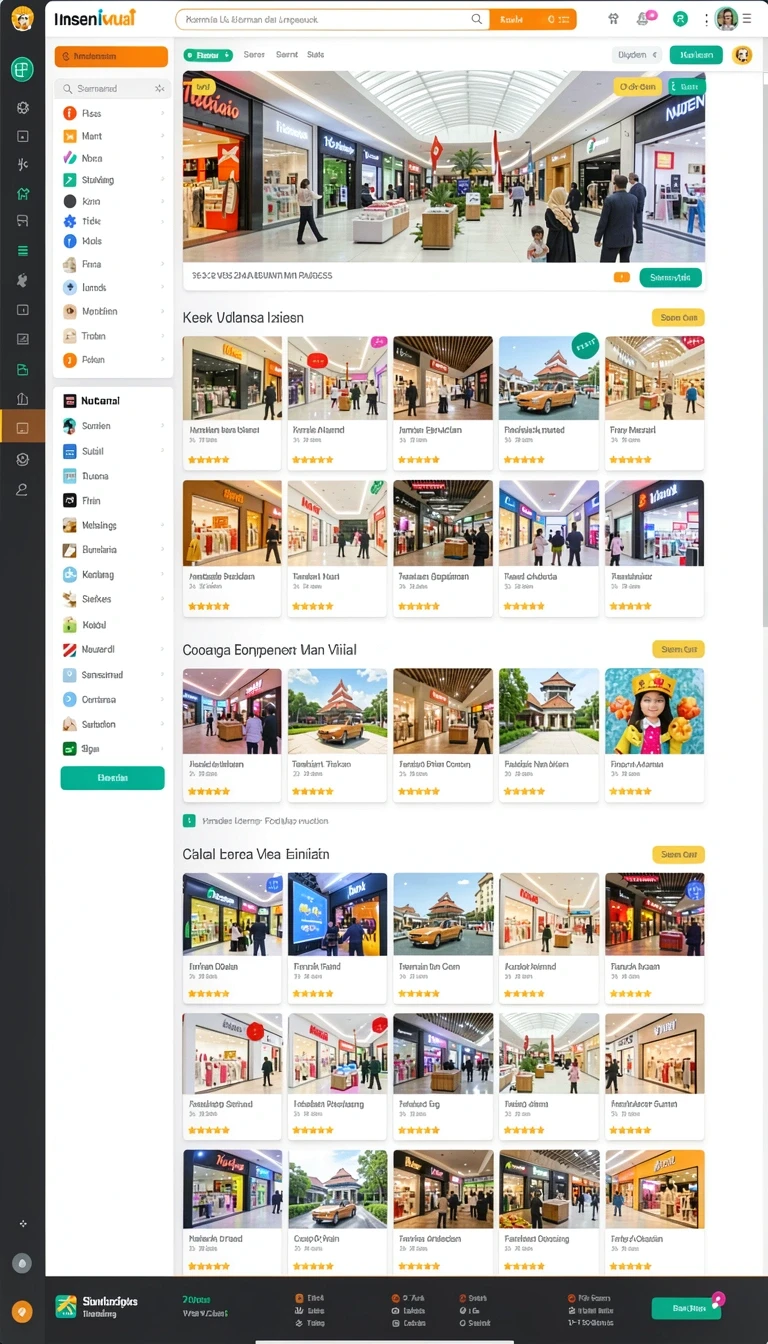The height and width of the screenshot is (1344, 768).
Task: Open the 'Diyden' dropdown near top right
Action: (x=637, y=56)
